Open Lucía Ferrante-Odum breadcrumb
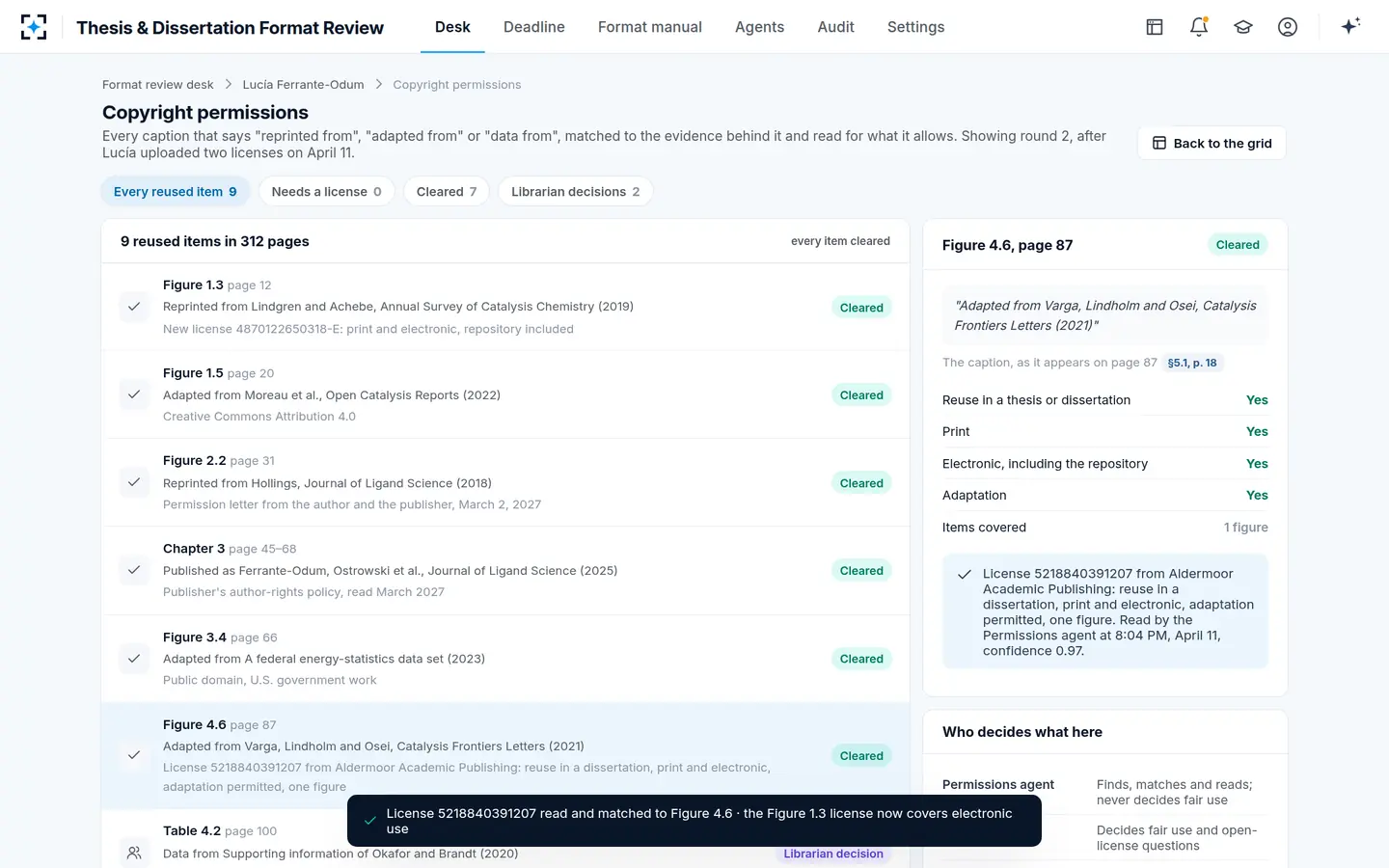Screen dimensions: 1389x868 click(x=303, y=85)
